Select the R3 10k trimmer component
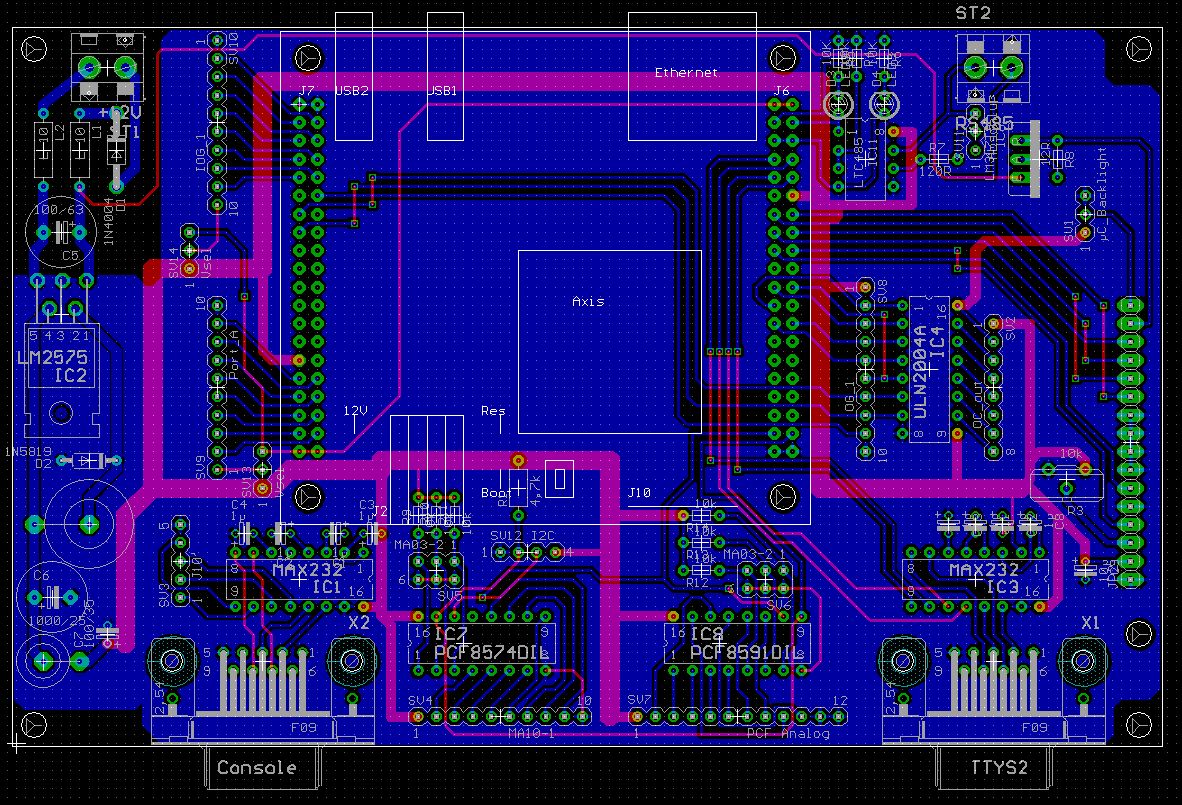 click(x=1067, y=482)
